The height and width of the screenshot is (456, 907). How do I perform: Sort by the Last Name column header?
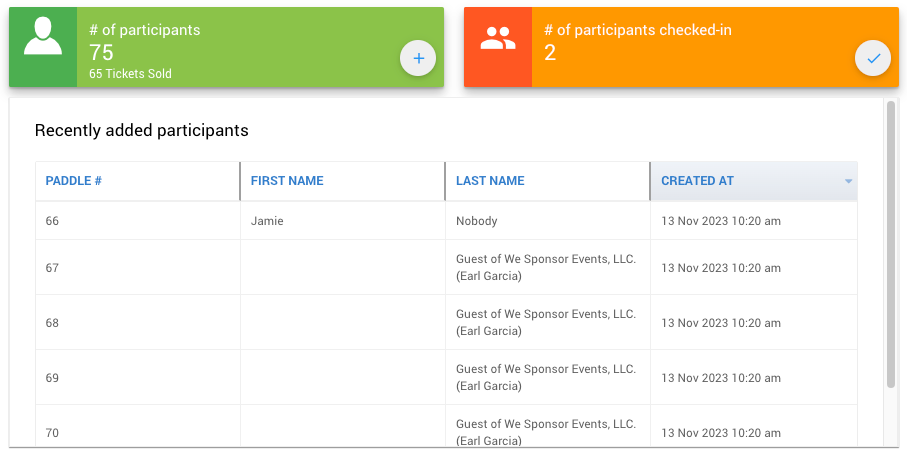490,181
